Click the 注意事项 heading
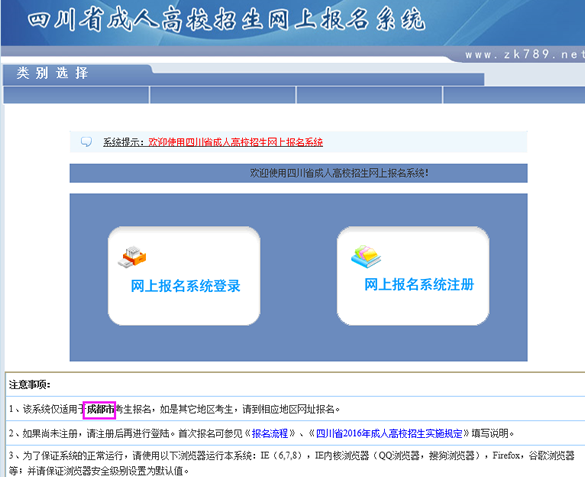Image resolution: width=585 pixels, height=477 pixels. pos(29,385)
